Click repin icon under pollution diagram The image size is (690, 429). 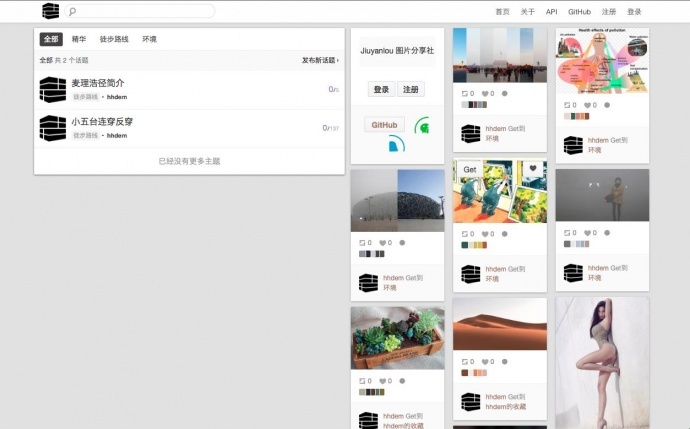pyautogui.click(x=568, y=105)
